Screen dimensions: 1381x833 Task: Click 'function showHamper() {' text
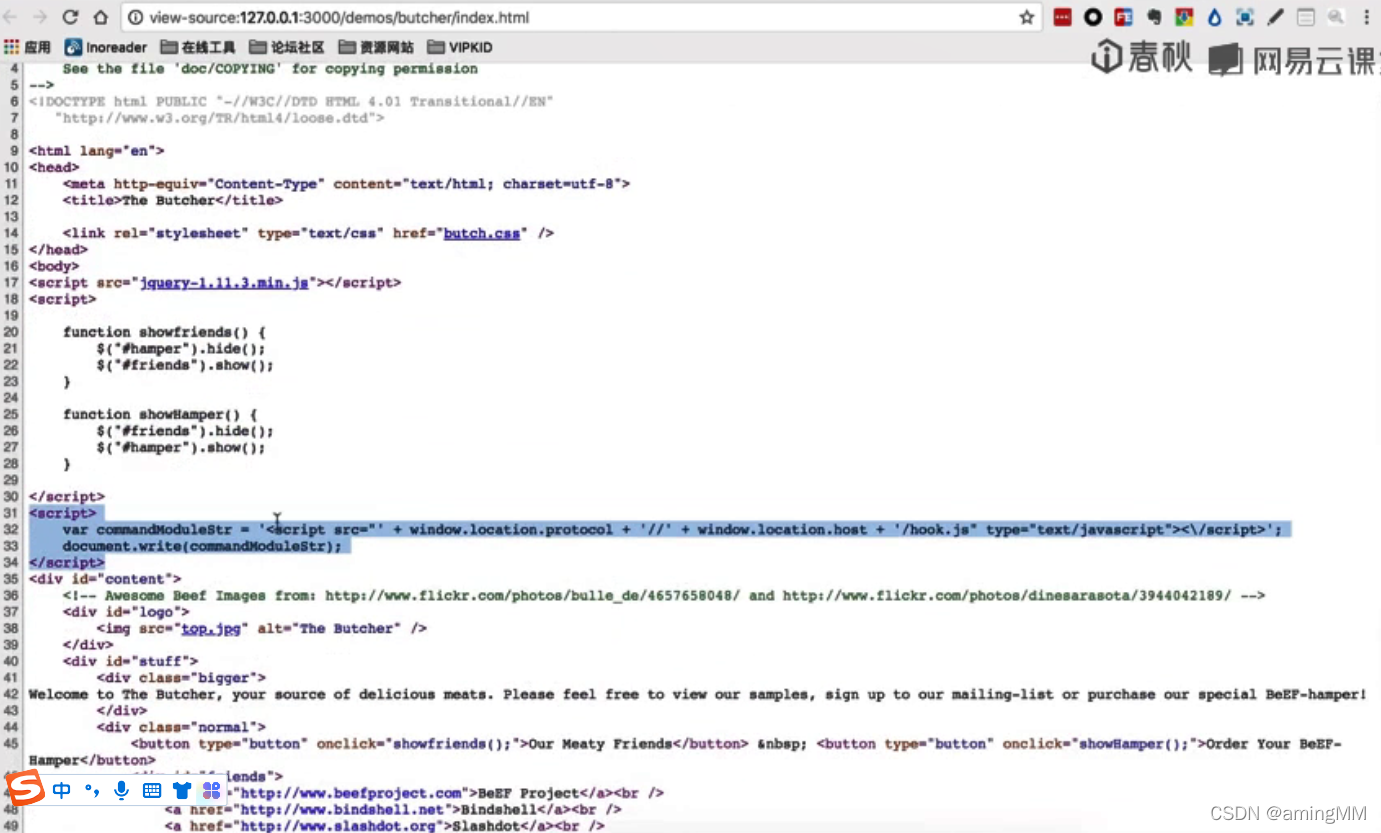pos(160,414)
